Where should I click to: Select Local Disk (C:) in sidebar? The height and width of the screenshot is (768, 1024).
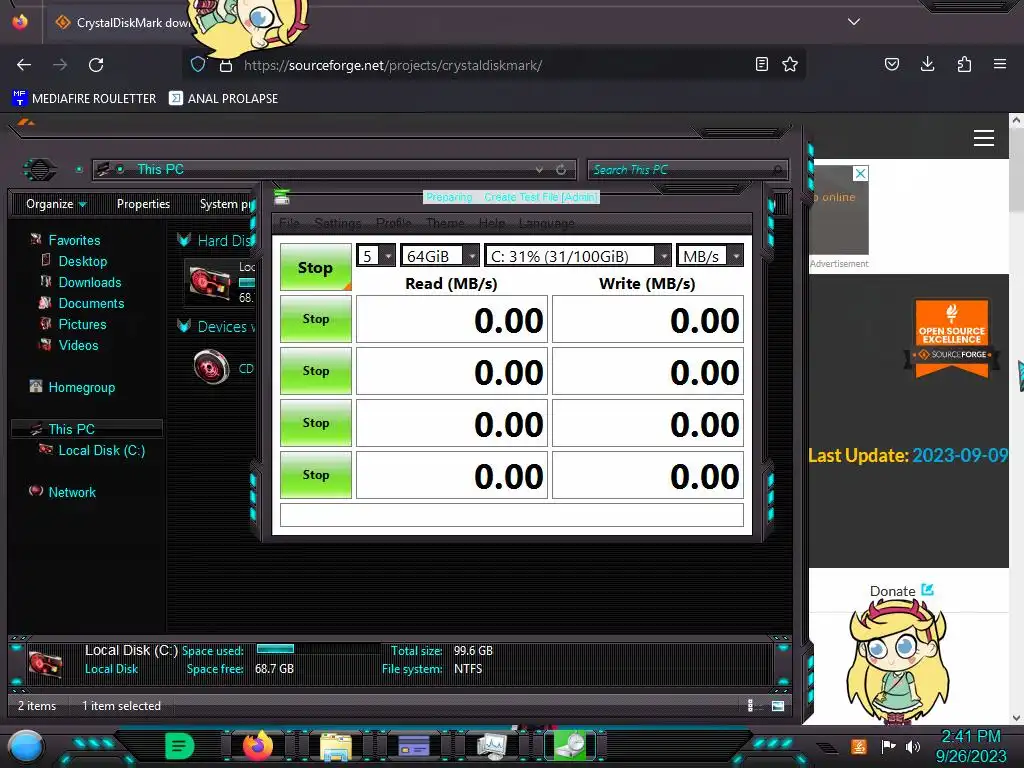[102, 450]
